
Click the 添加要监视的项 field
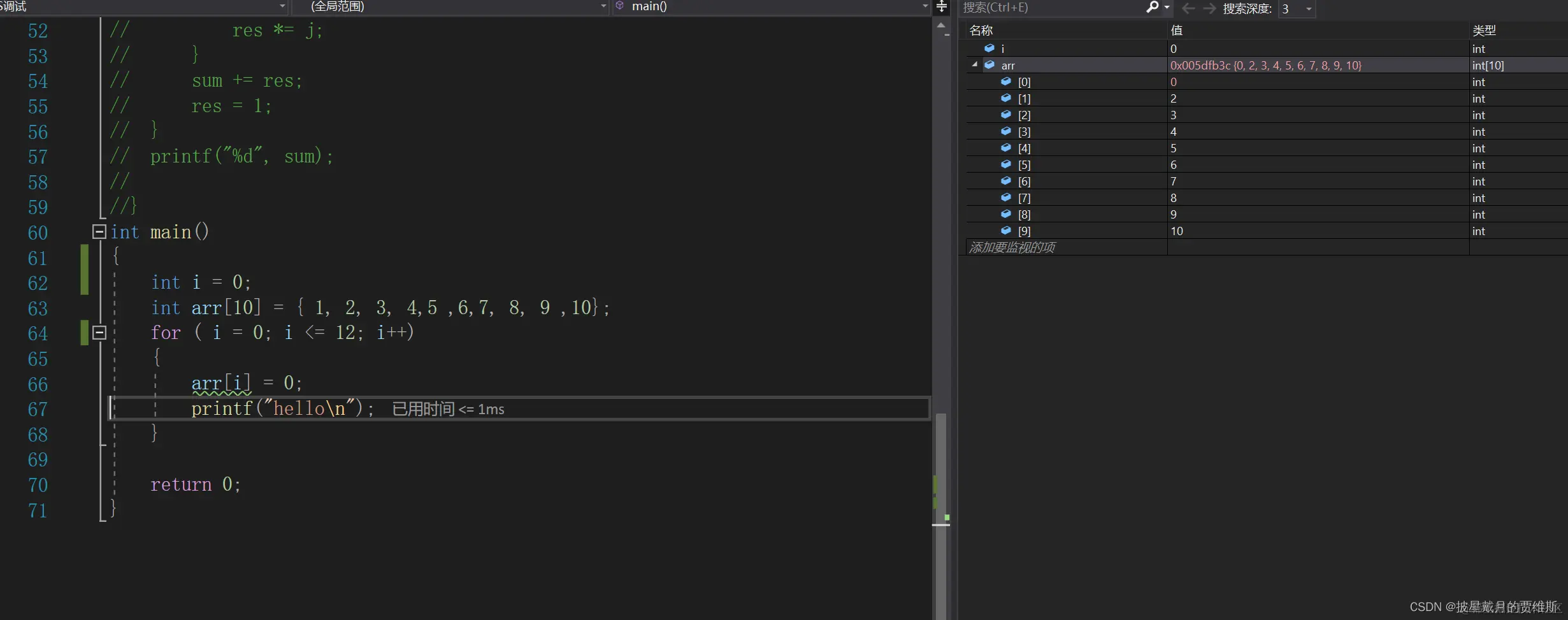pyautogui.click(x=1067, y=247)
